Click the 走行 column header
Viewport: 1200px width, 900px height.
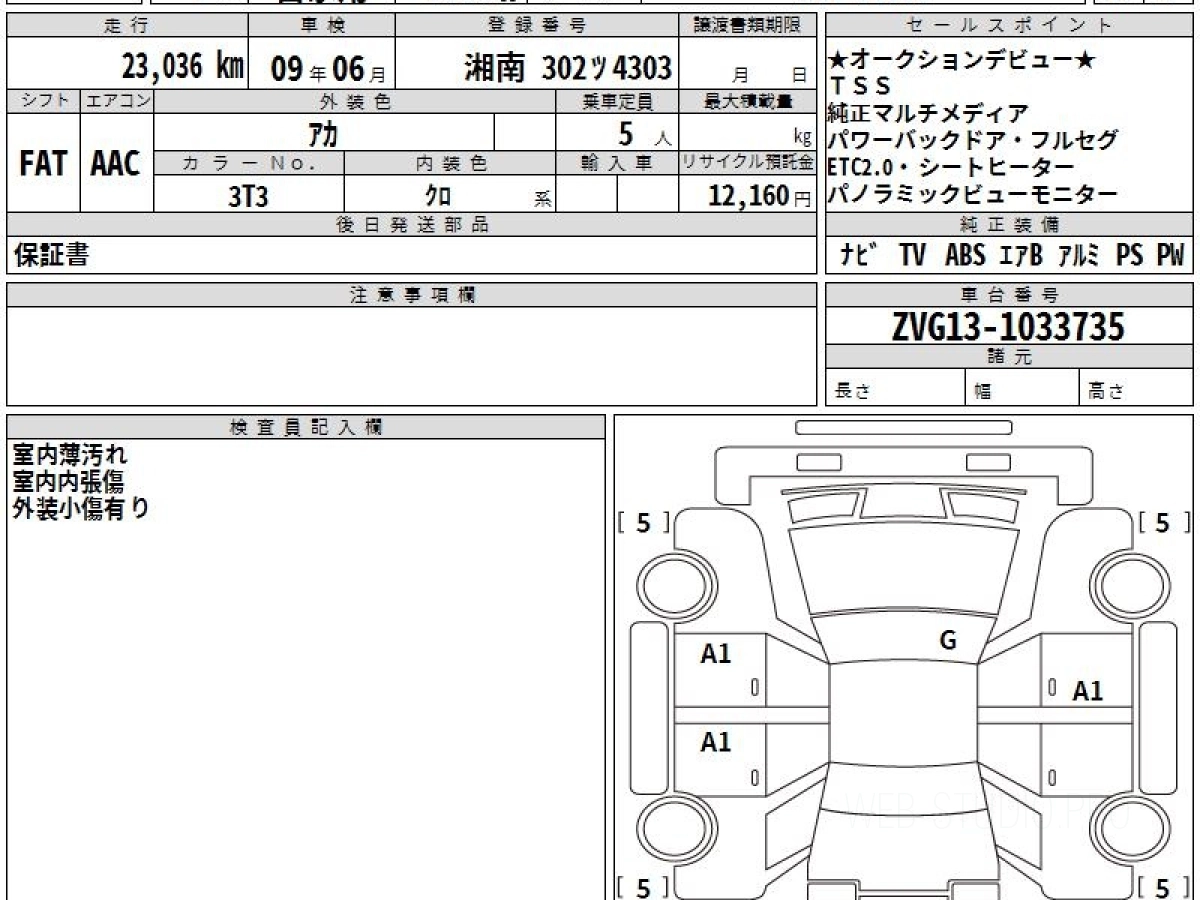click(x=125, y=26)
